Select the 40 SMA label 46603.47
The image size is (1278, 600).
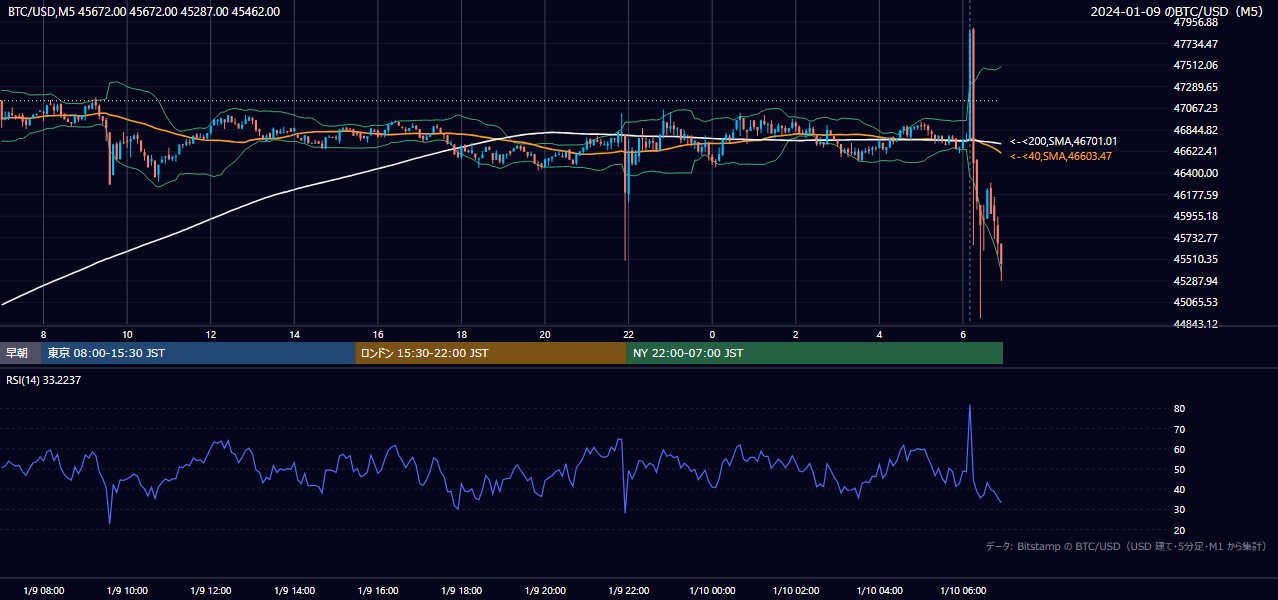(1061, 156)
